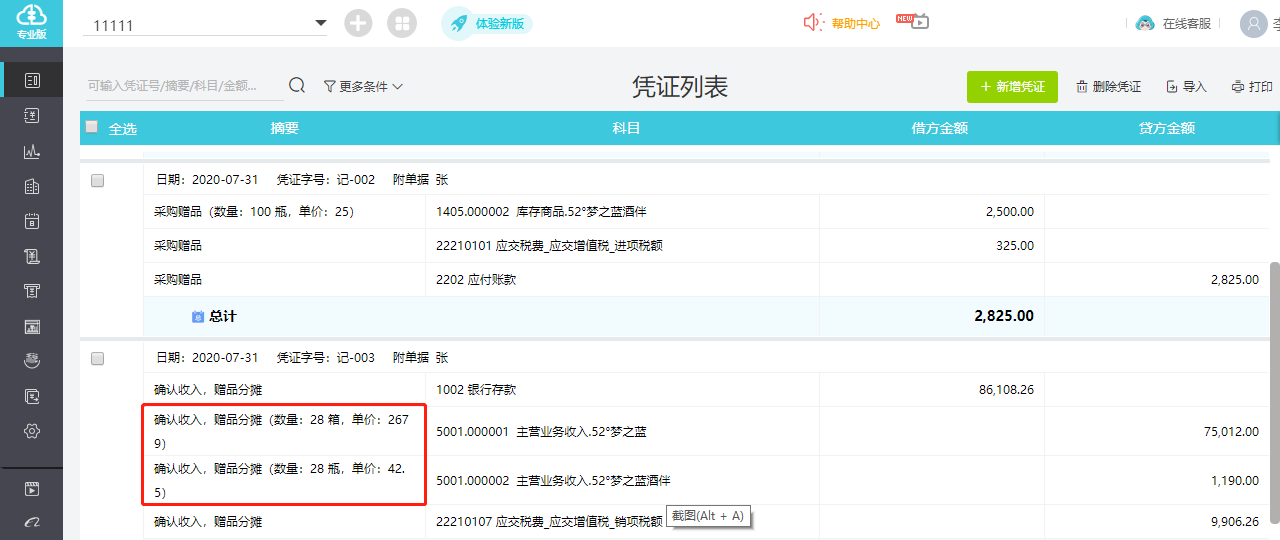The width and height of the screenshot is (1280, 540).
Task: Open the NEW video tutorial icon
Action: (x=913, y=20)
